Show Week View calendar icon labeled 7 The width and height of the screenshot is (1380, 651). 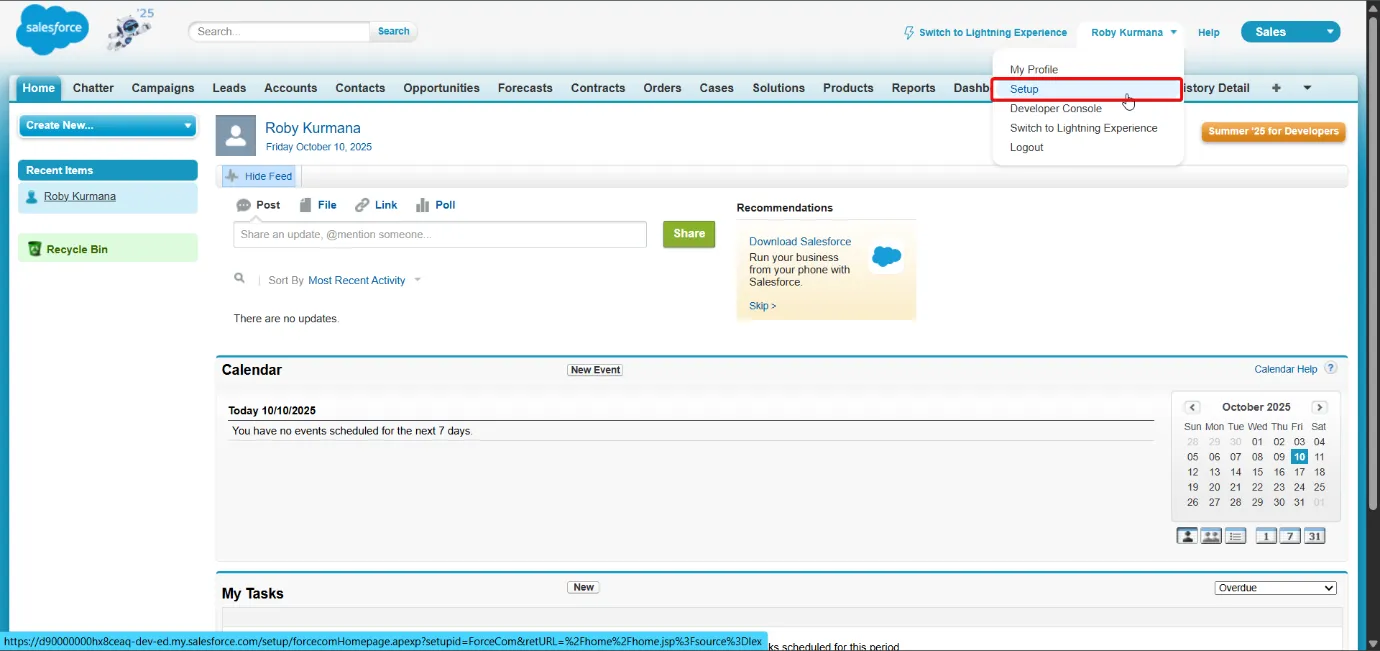pyautogui.click(x=1290, y=536)
